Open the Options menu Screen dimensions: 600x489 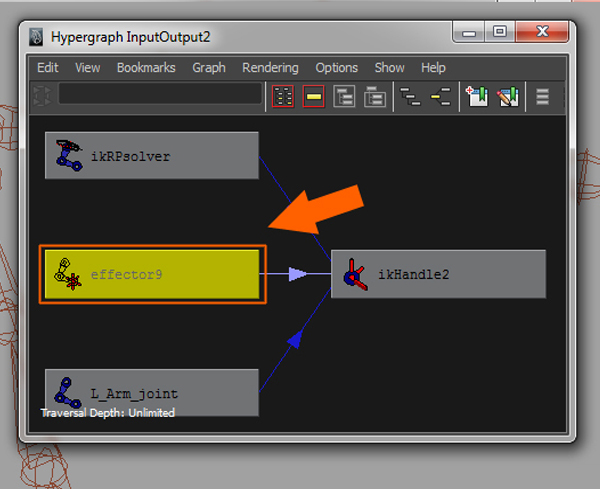336,68
